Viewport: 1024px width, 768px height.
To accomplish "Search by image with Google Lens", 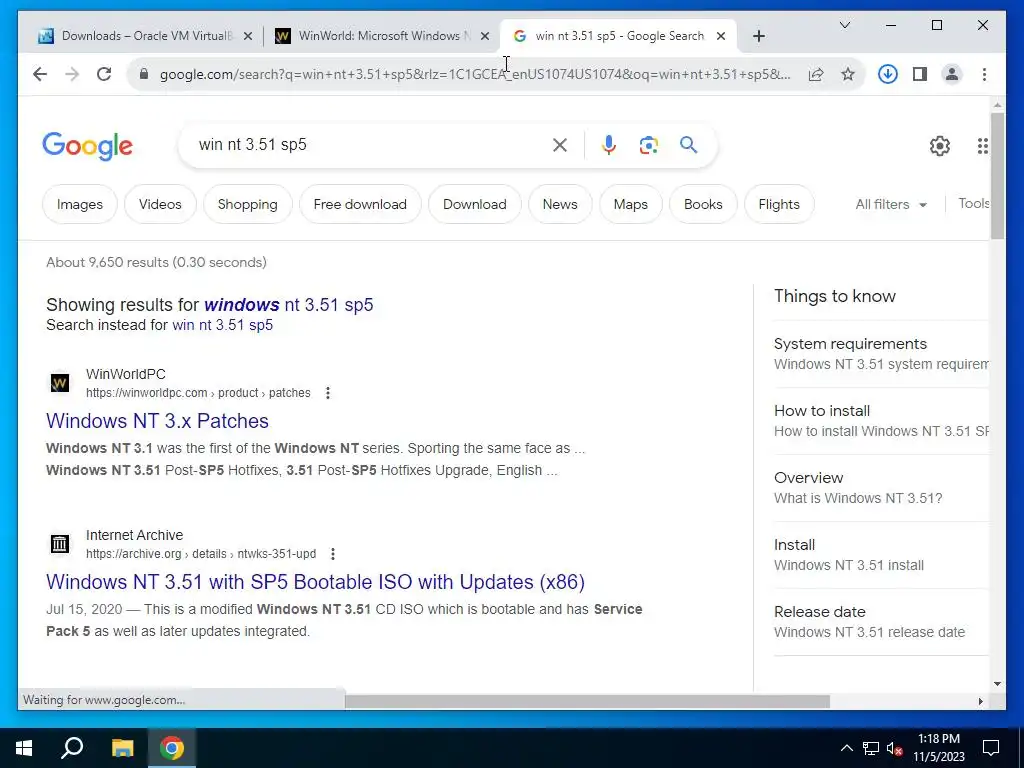I will 648,145.
